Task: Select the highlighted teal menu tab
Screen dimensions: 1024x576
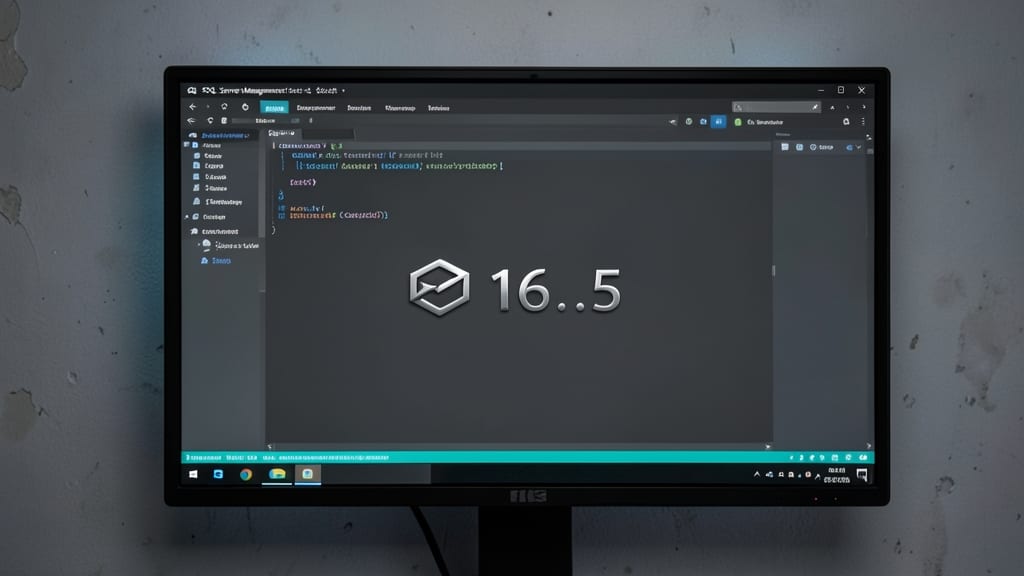Action: pyautogui.click(x=274, y=108)
